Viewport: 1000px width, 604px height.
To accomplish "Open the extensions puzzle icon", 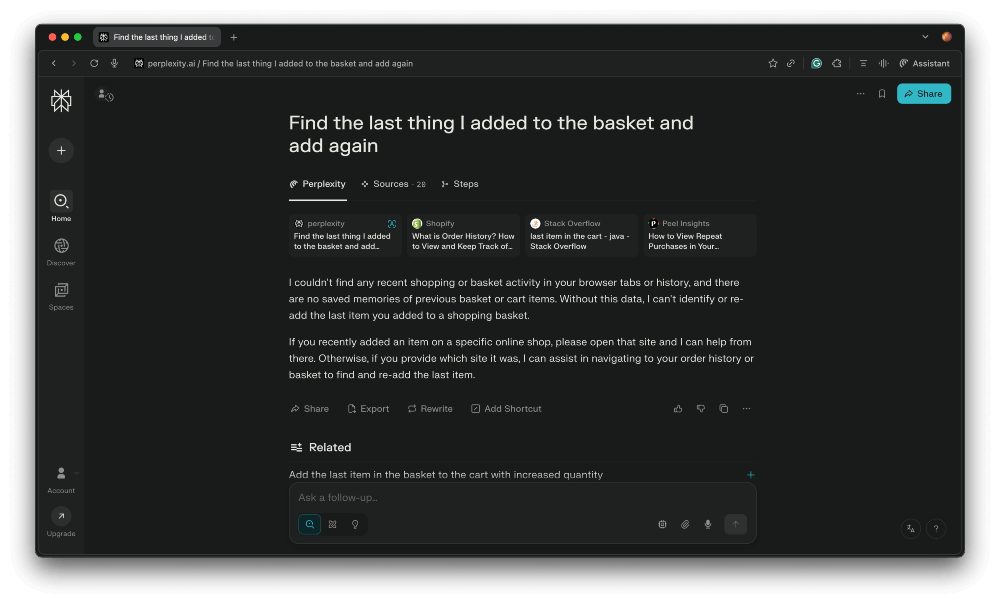I will [x=837, y=63].
